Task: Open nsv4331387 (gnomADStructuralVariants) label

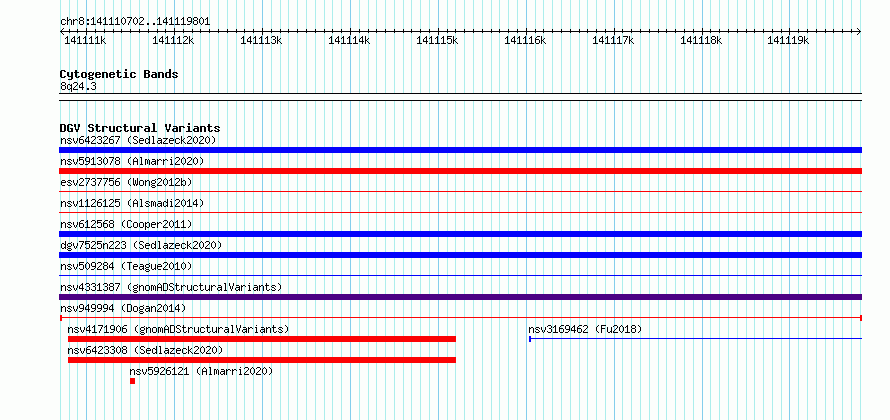Action: coord(171,287)
